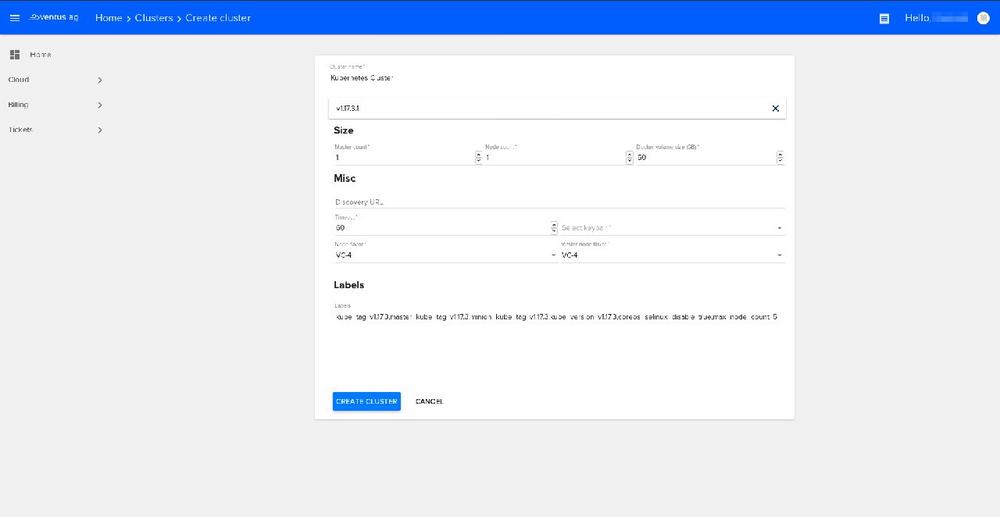Expand the Billing sidebar section
This screenshot has height=517, width=1000.
99,105
